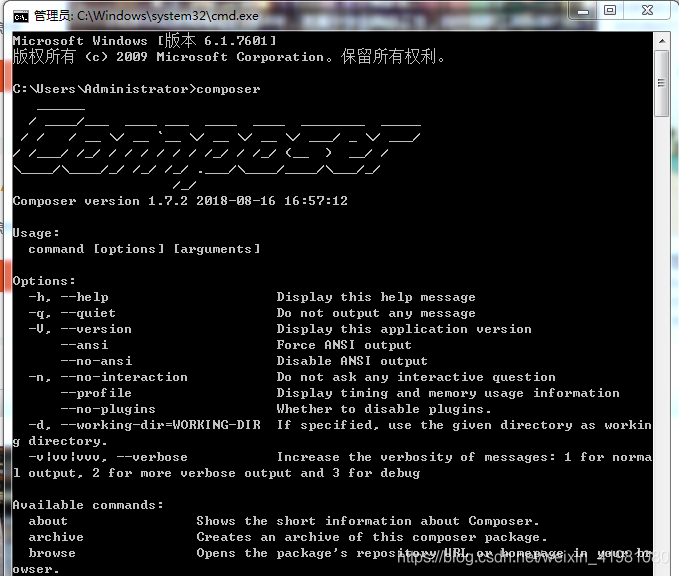This screenshot has height=576, width=679.
Task: Click the cmd.exe window title text
Action: coord(146,16)
